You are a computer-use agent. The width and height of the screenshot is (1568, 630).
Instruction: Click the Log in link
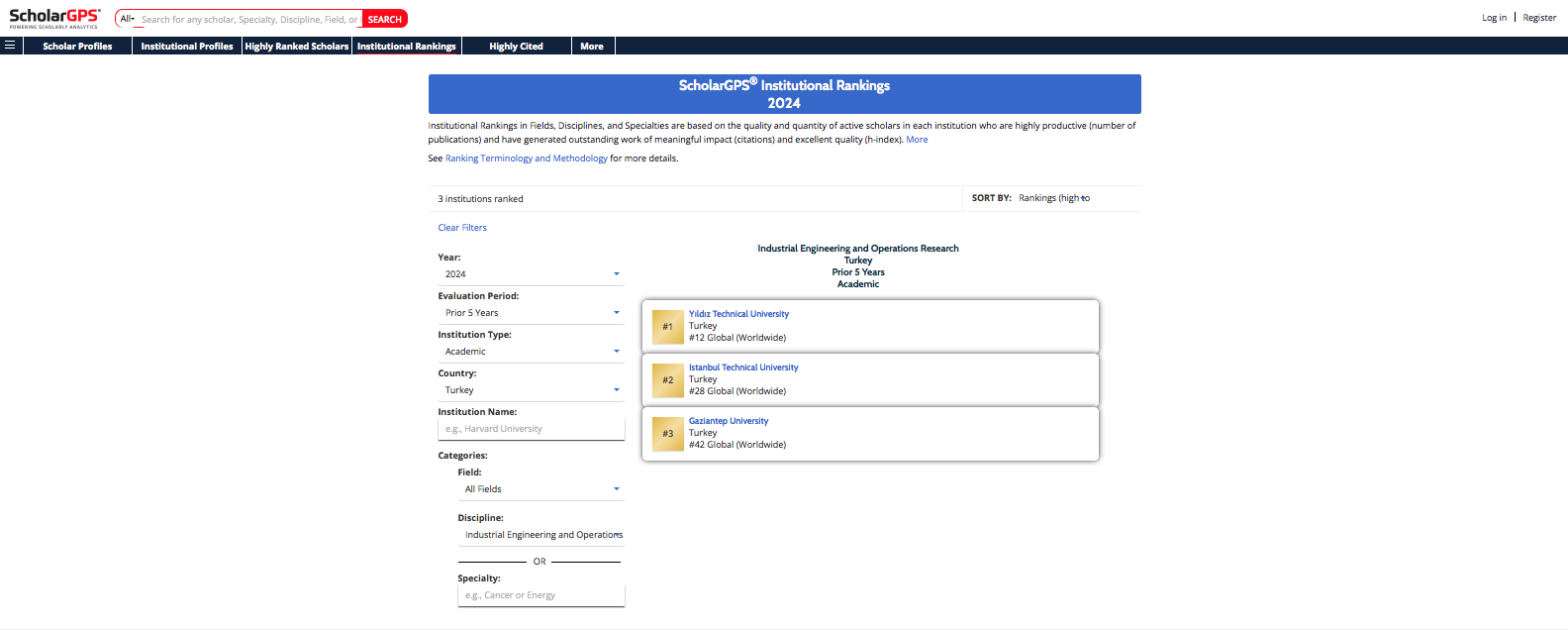coord(1494,18)
